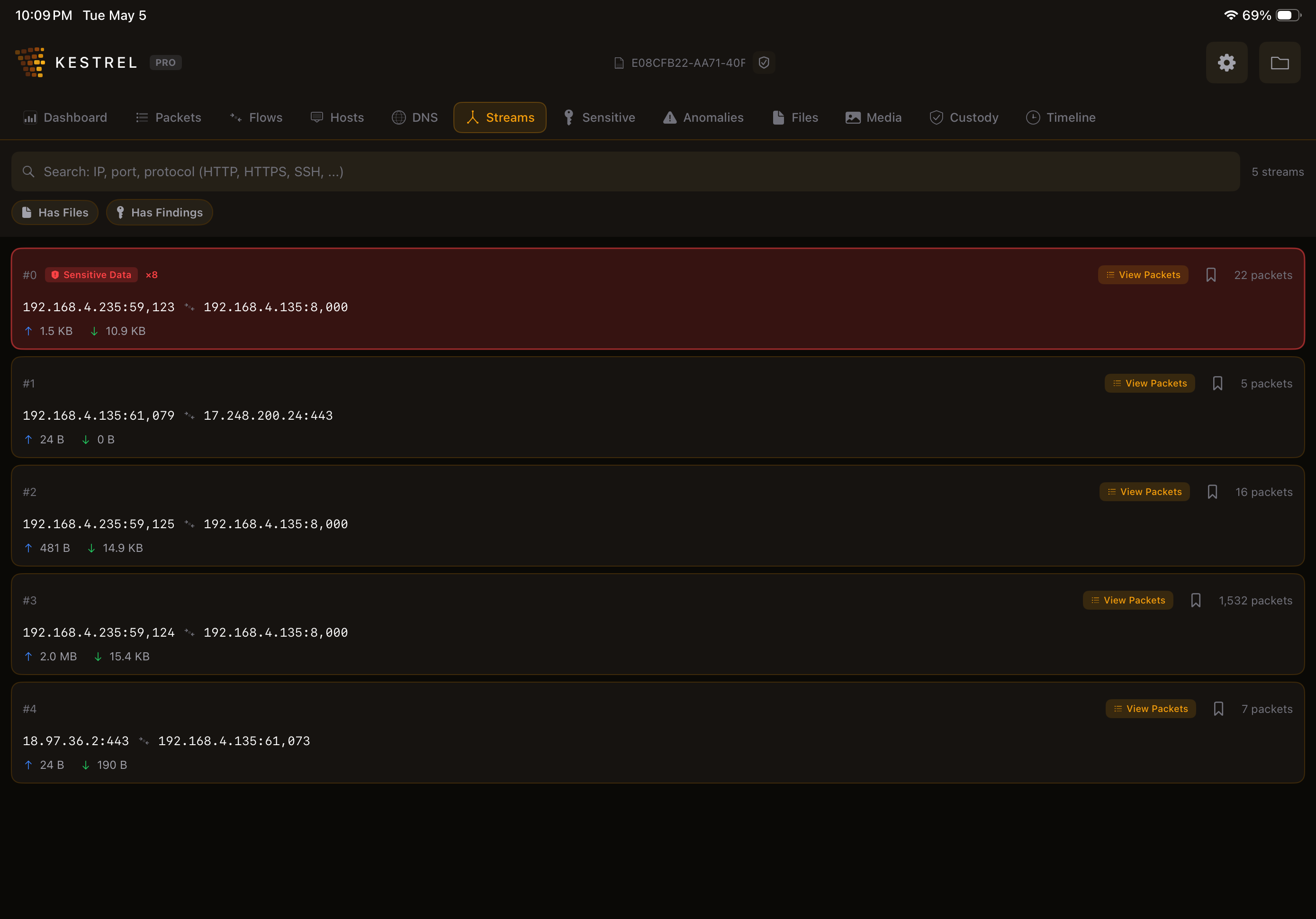
Task: Click the capture ID E08CFB22-AA71-40F
Action: (688, 63)
